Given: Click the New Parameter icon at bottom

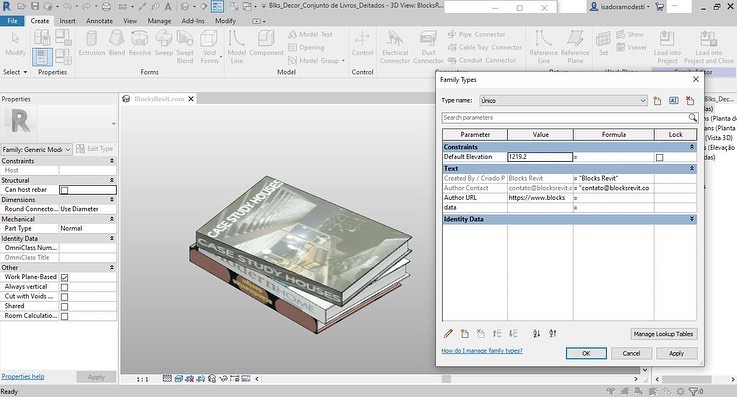Looking at the screenshot, I should point(464,334).
